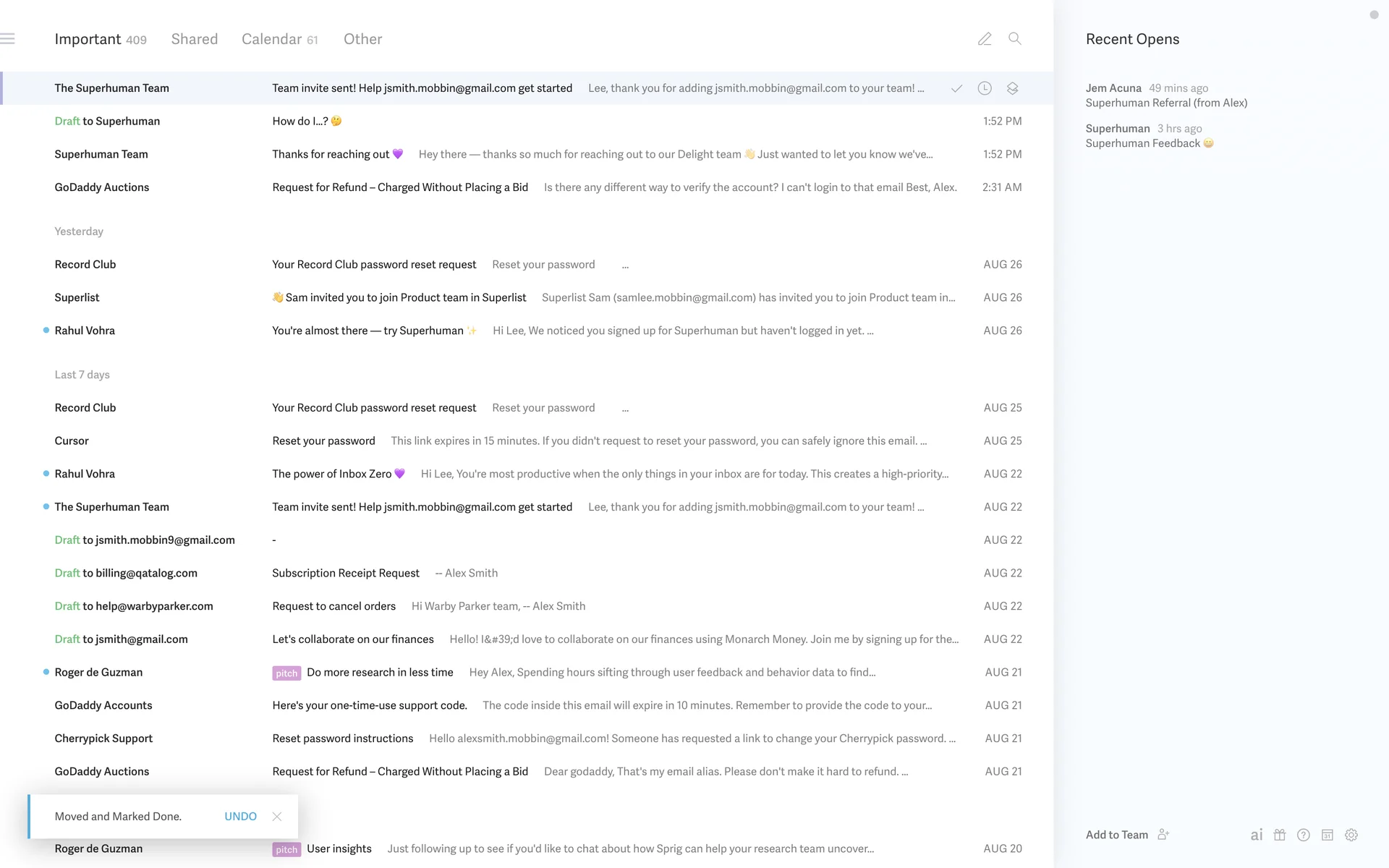This screenshot has width=1389, height=868.
Task: Click the layers icon on first email
Action: 1013,88
